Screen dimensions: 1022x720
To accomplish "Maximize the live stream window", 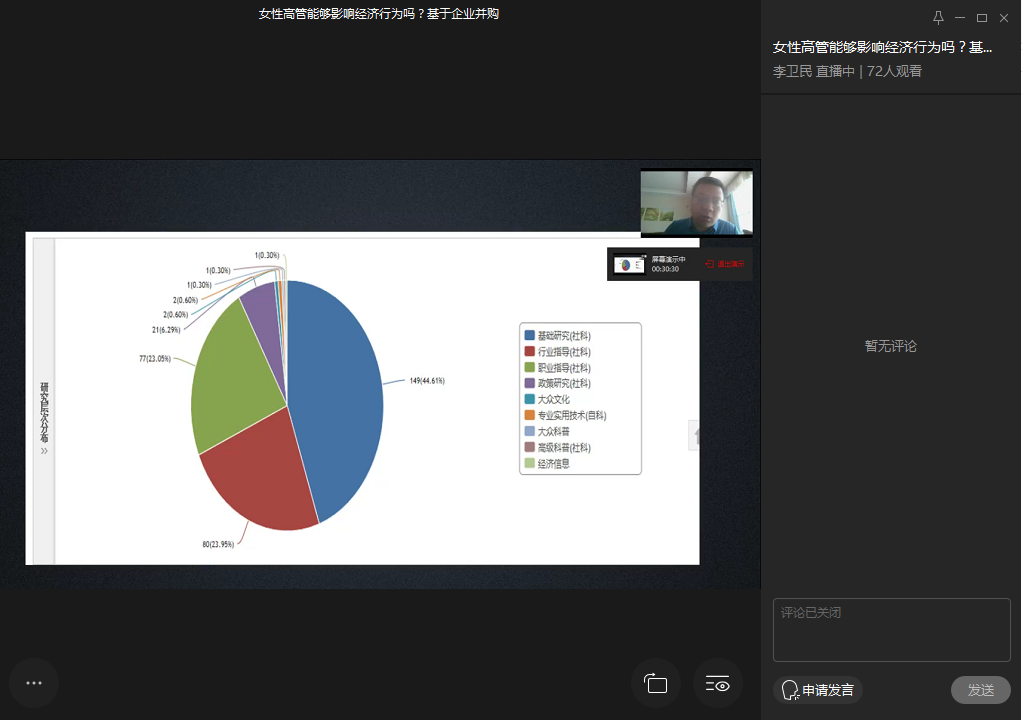I will click(982, 18).
